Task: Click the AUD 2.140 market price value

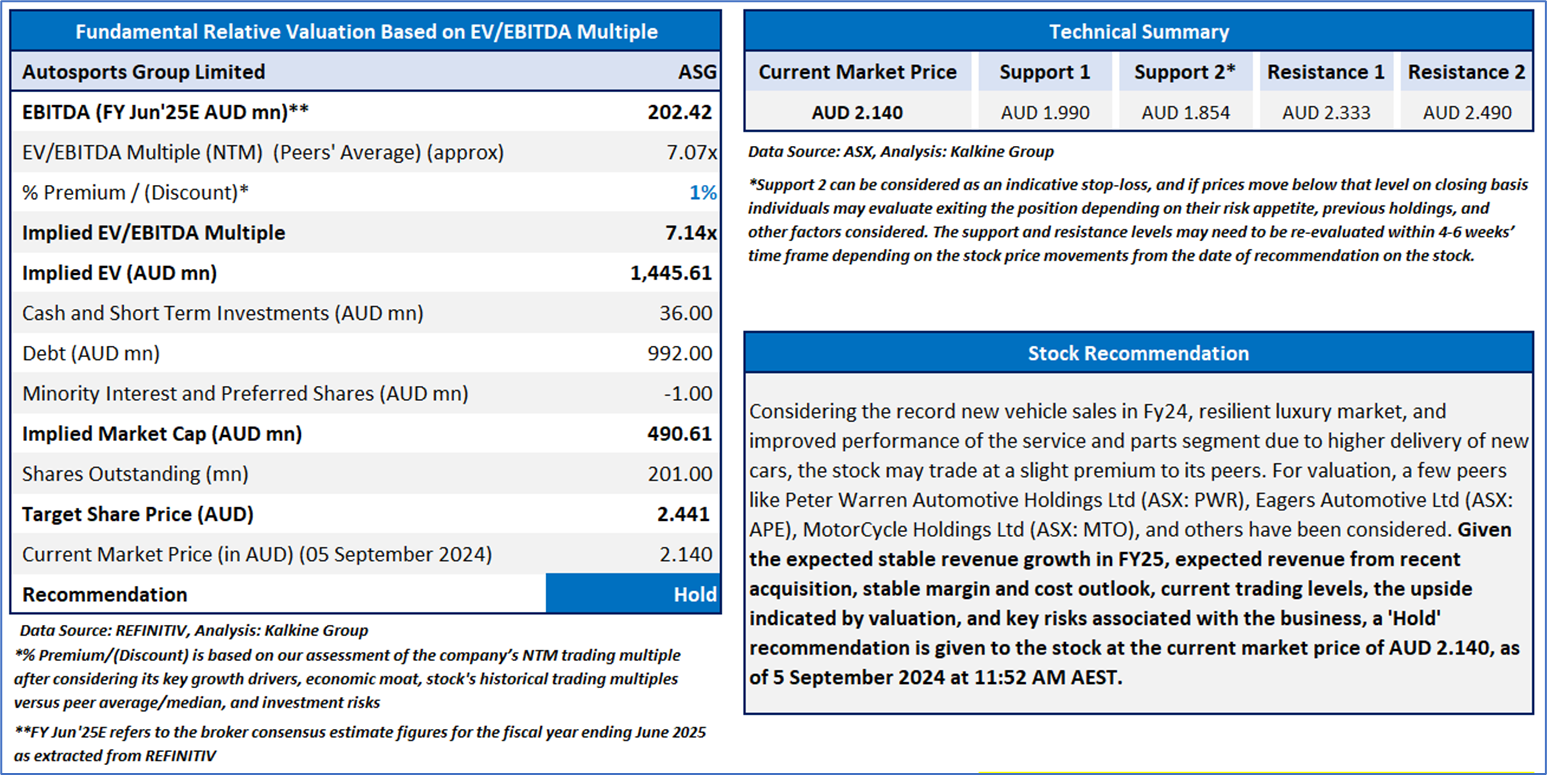Action: (857, 113)
